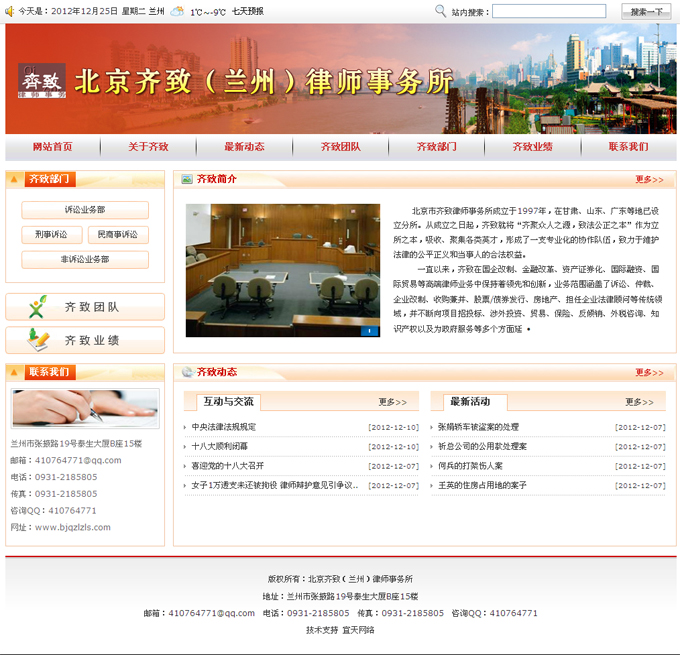Select 齐致部门 in the navigation bar

pos(436,147)
